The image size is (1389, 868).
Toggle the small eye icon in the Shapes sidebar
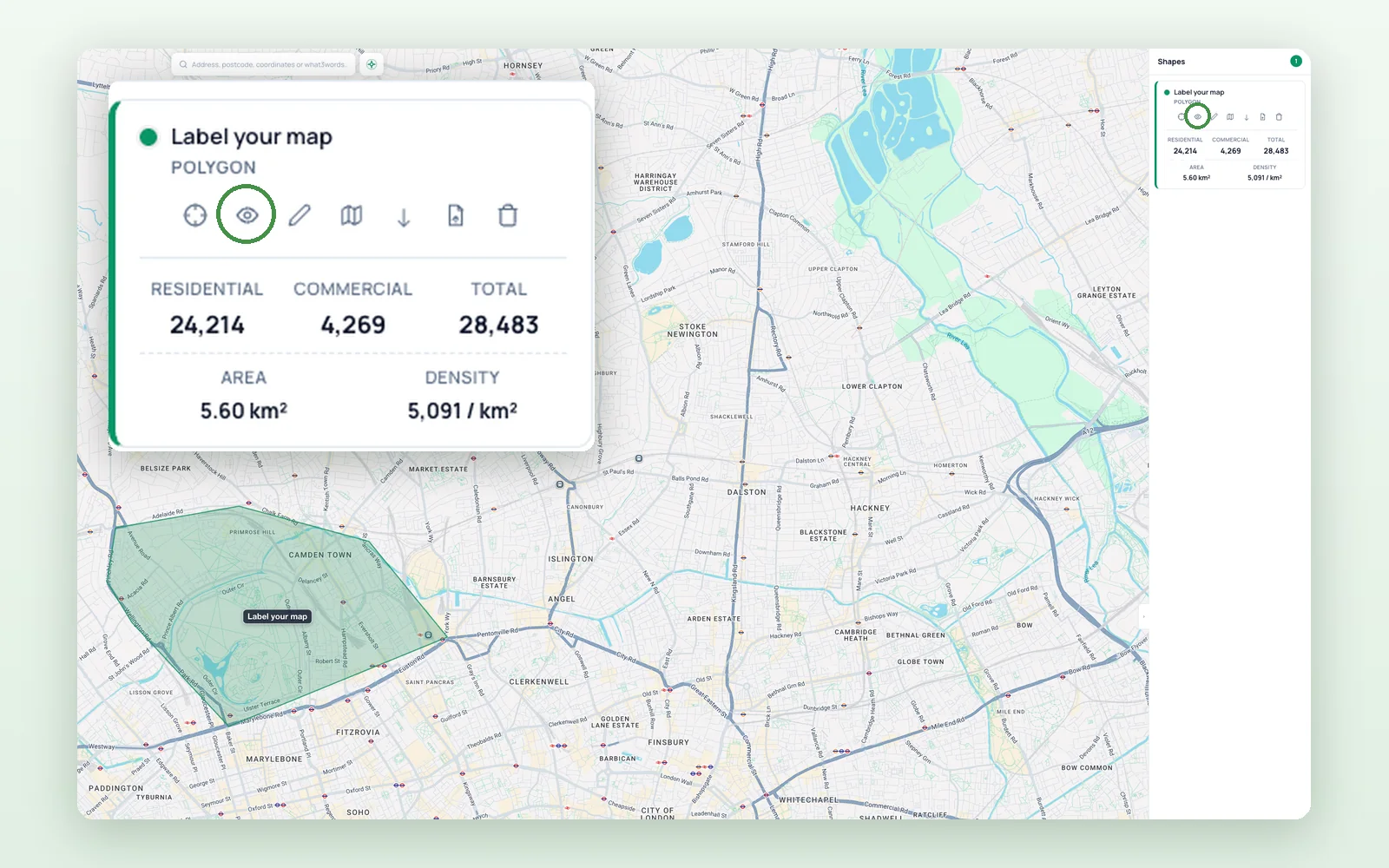tap(1198, 116)
